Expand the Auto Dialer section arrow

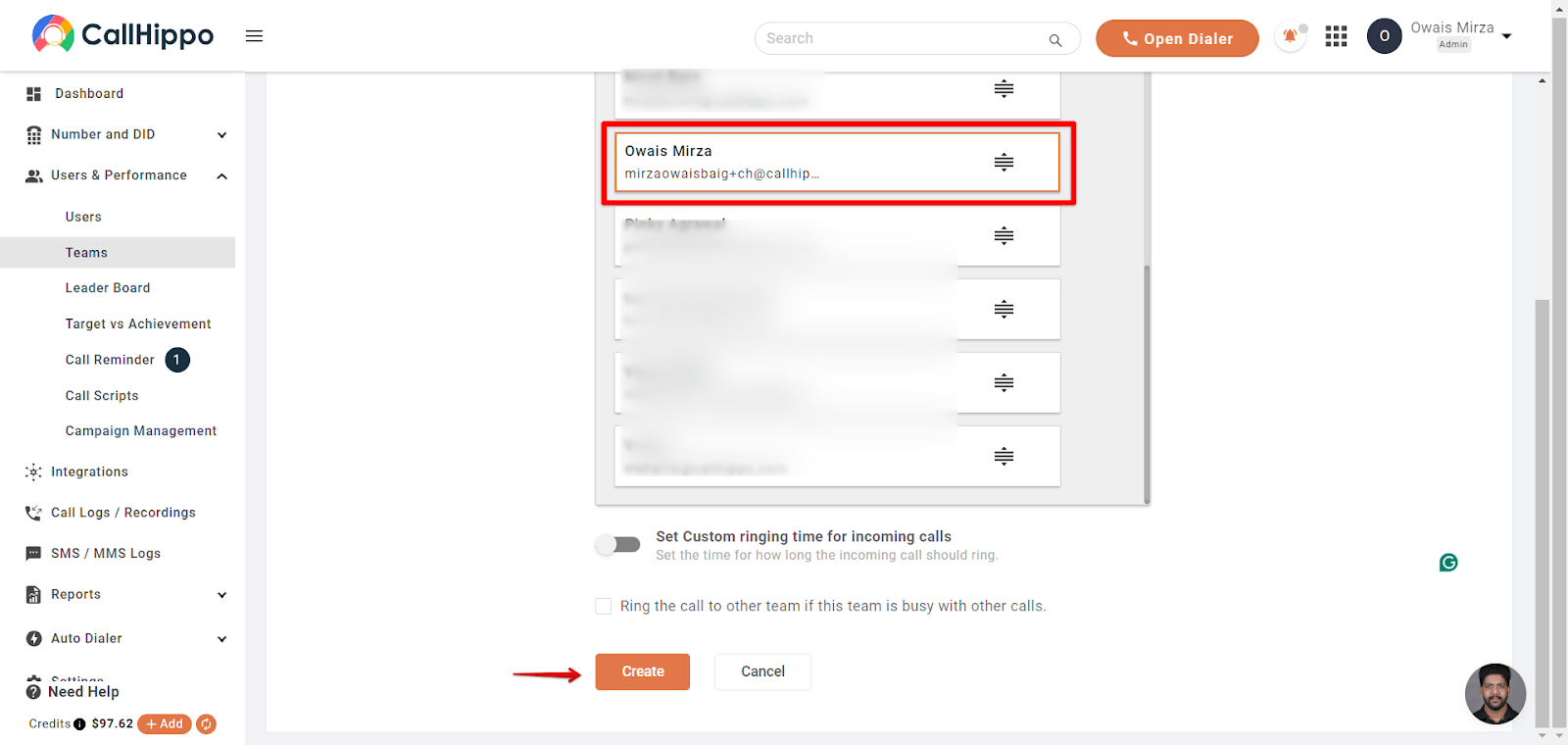point(222,639)
